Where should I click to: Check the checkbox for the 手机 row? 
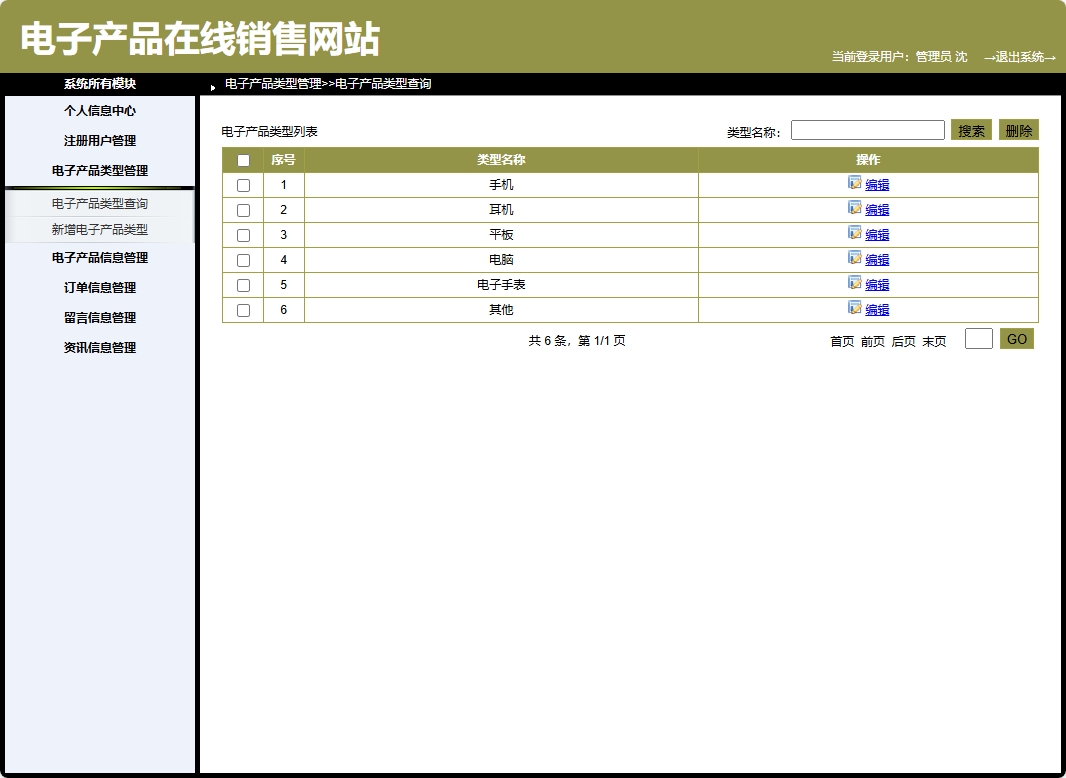pos(242,184)
